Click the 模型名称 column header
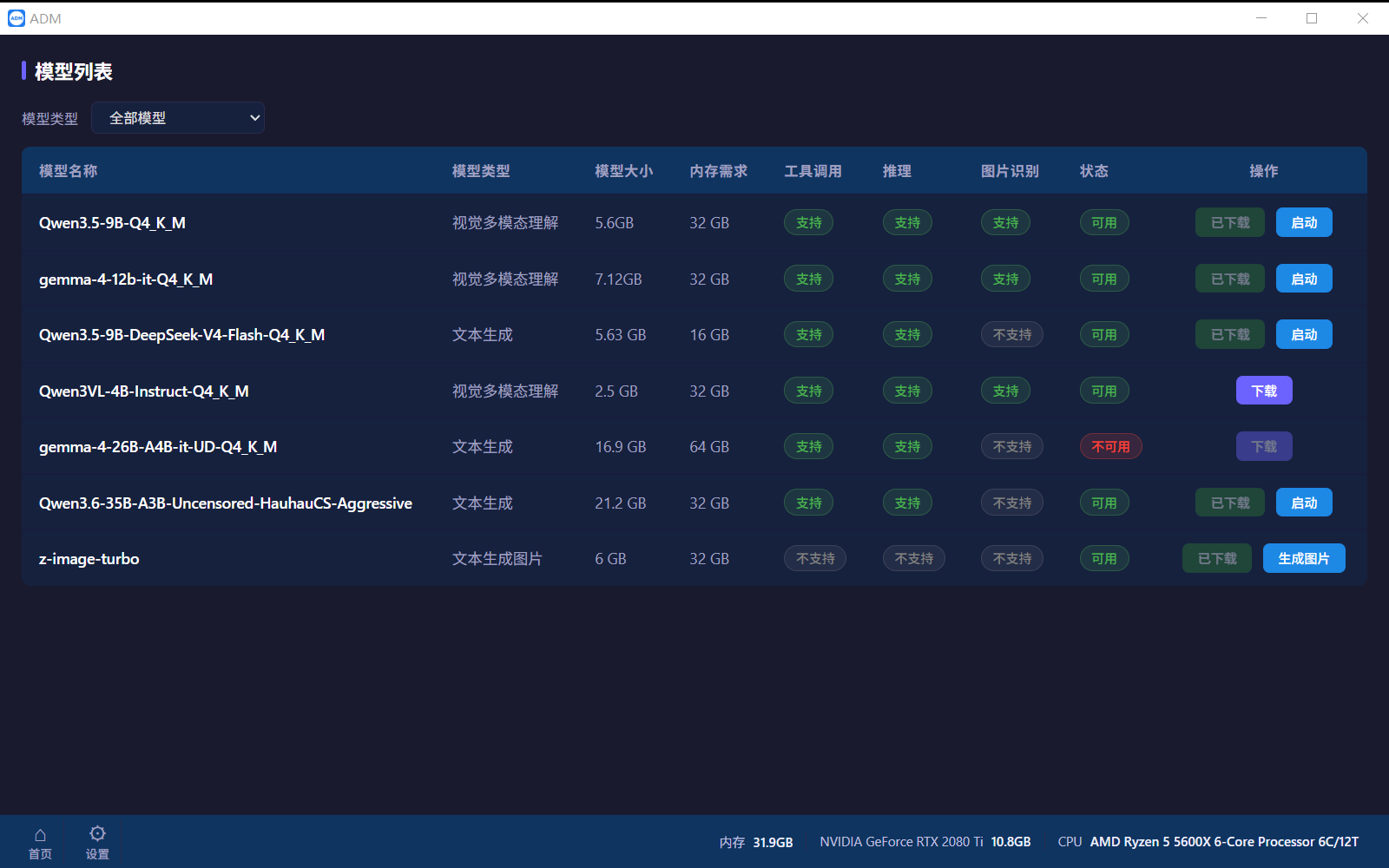The width and height of the screenshot is (1389, 868). pyautogui.click(x=69, y=171)
